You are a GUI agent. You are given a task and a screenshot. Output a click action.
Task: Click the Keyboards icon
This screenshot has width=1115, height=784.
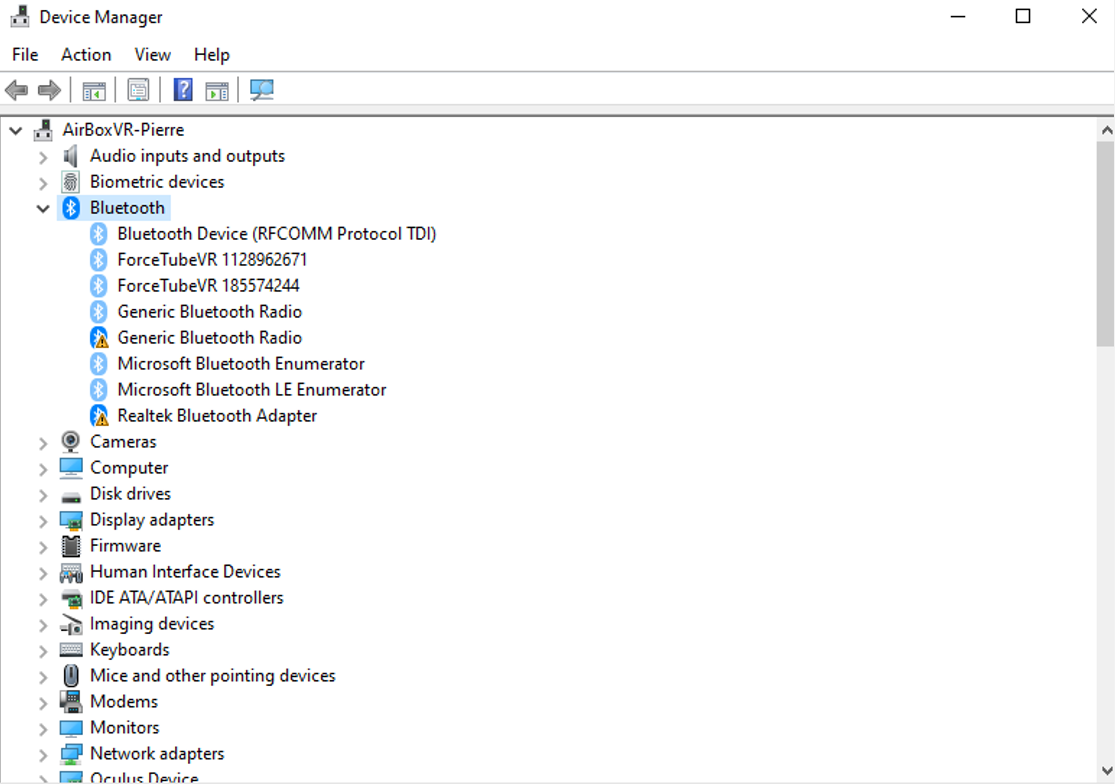coord(70,650)
